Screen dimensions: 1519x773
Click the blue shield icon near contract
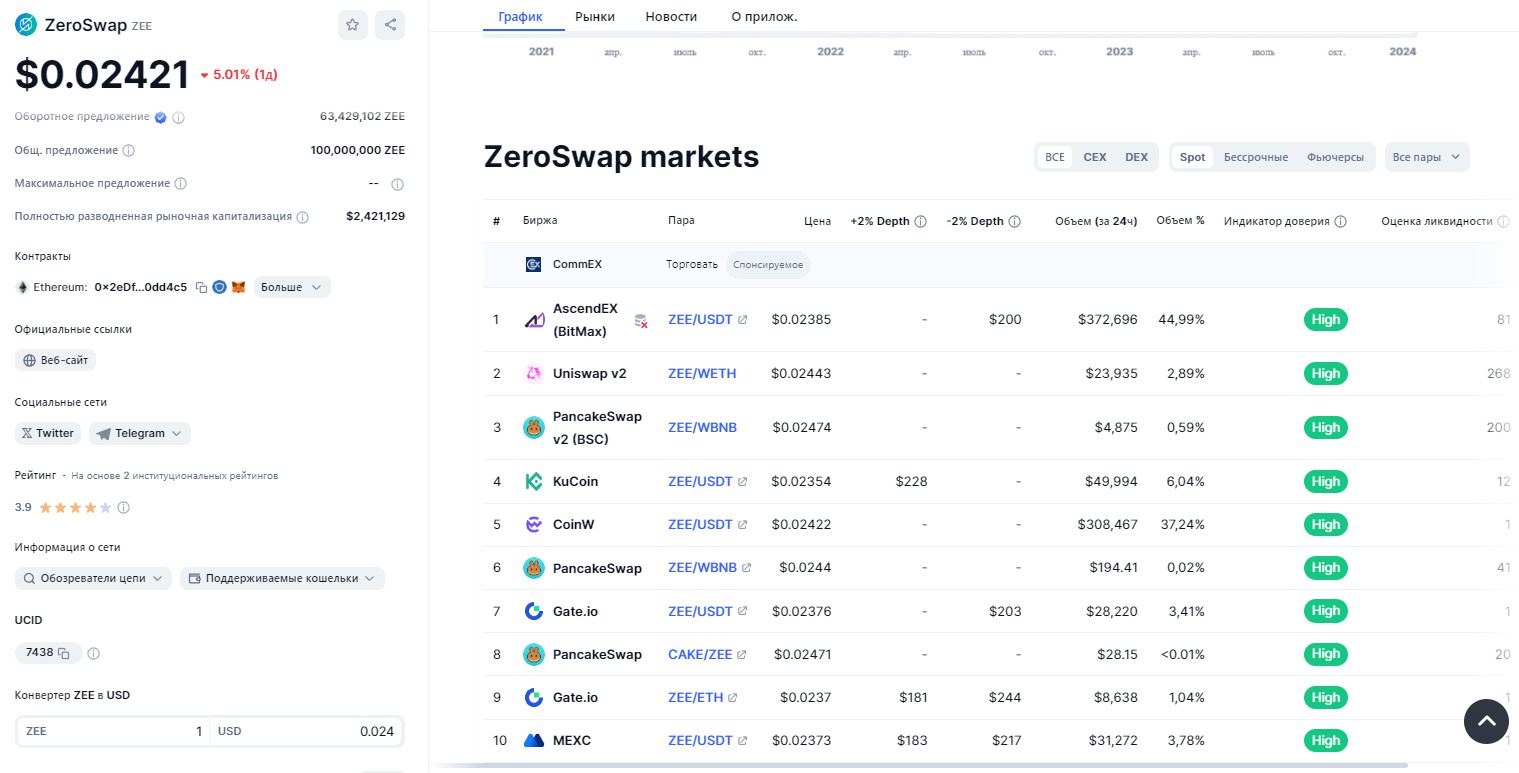point(220,287)
